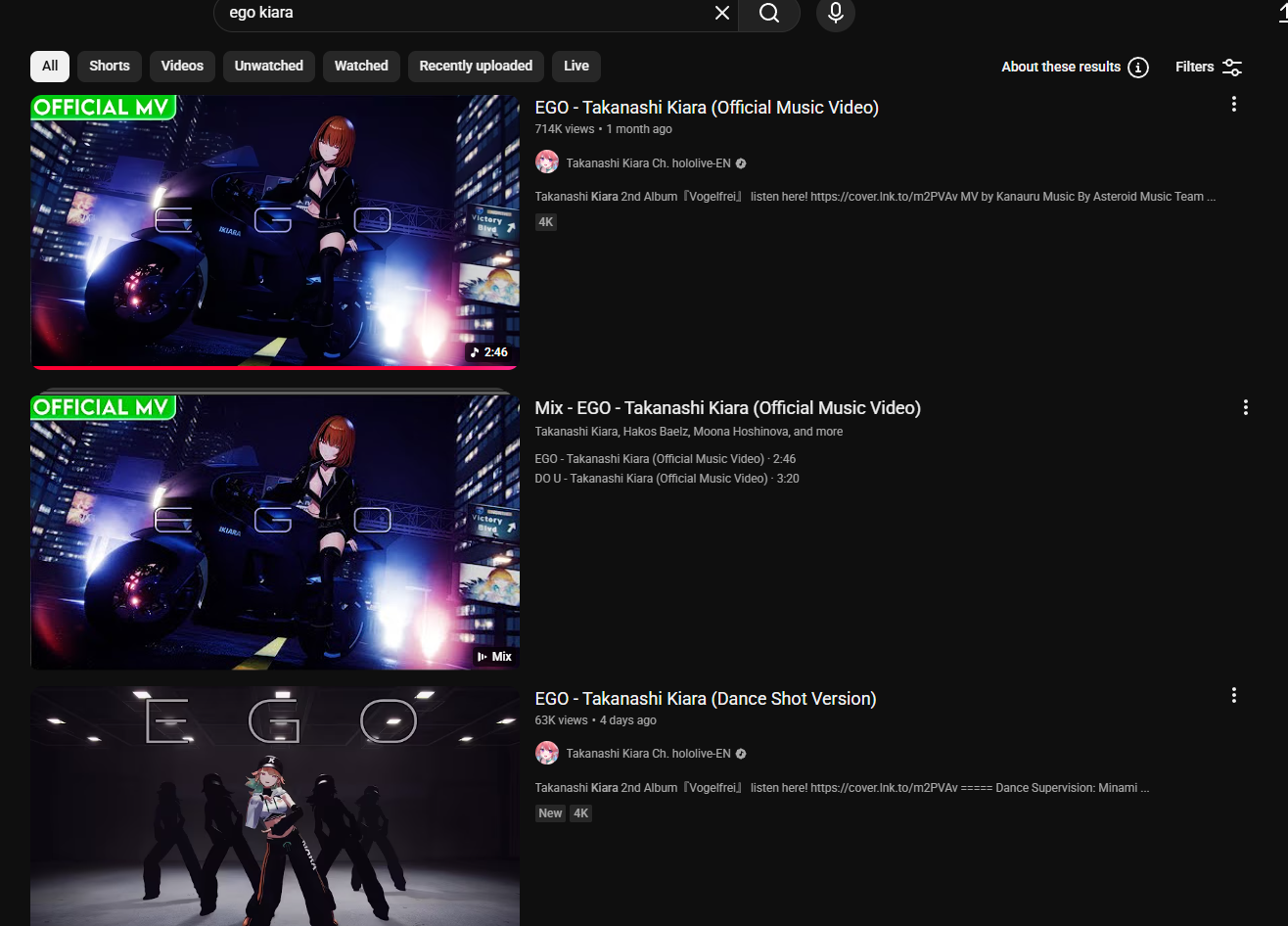Screen dimensions: 1288x926
Task: Select Mix track "EGO - Takanashi Kiara (Official Music Video) · 2:46"
Action: [x=666, y=459]
